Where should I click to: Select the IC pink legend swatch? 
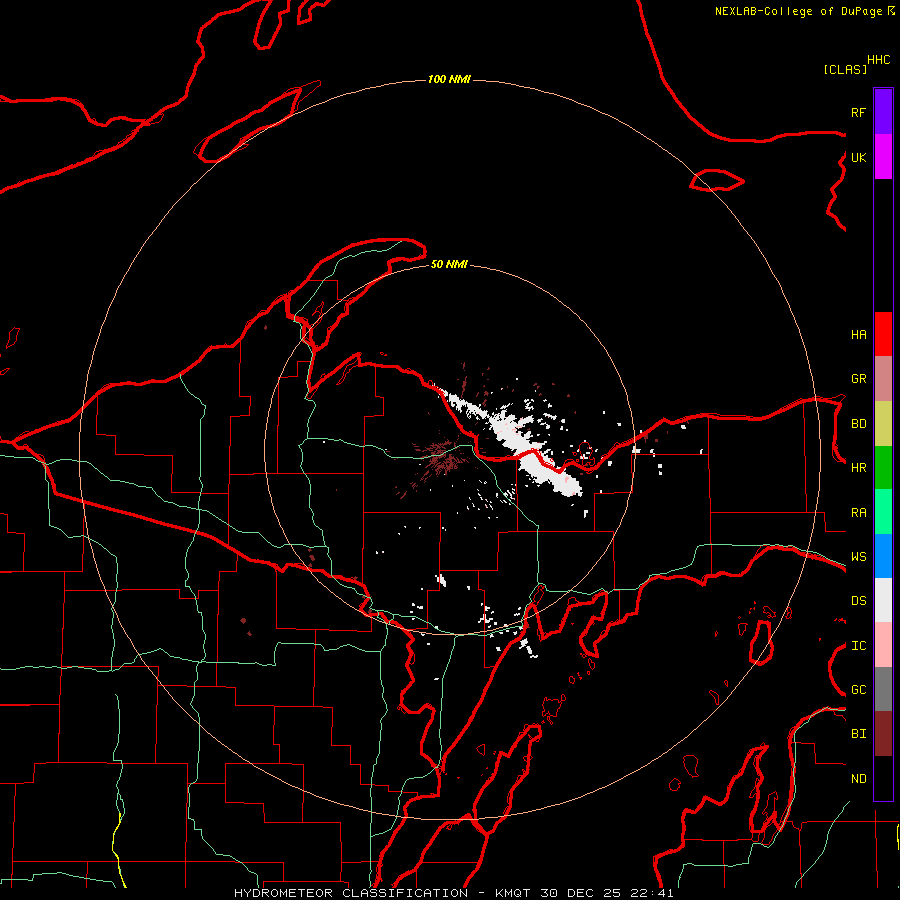(883, 645)
